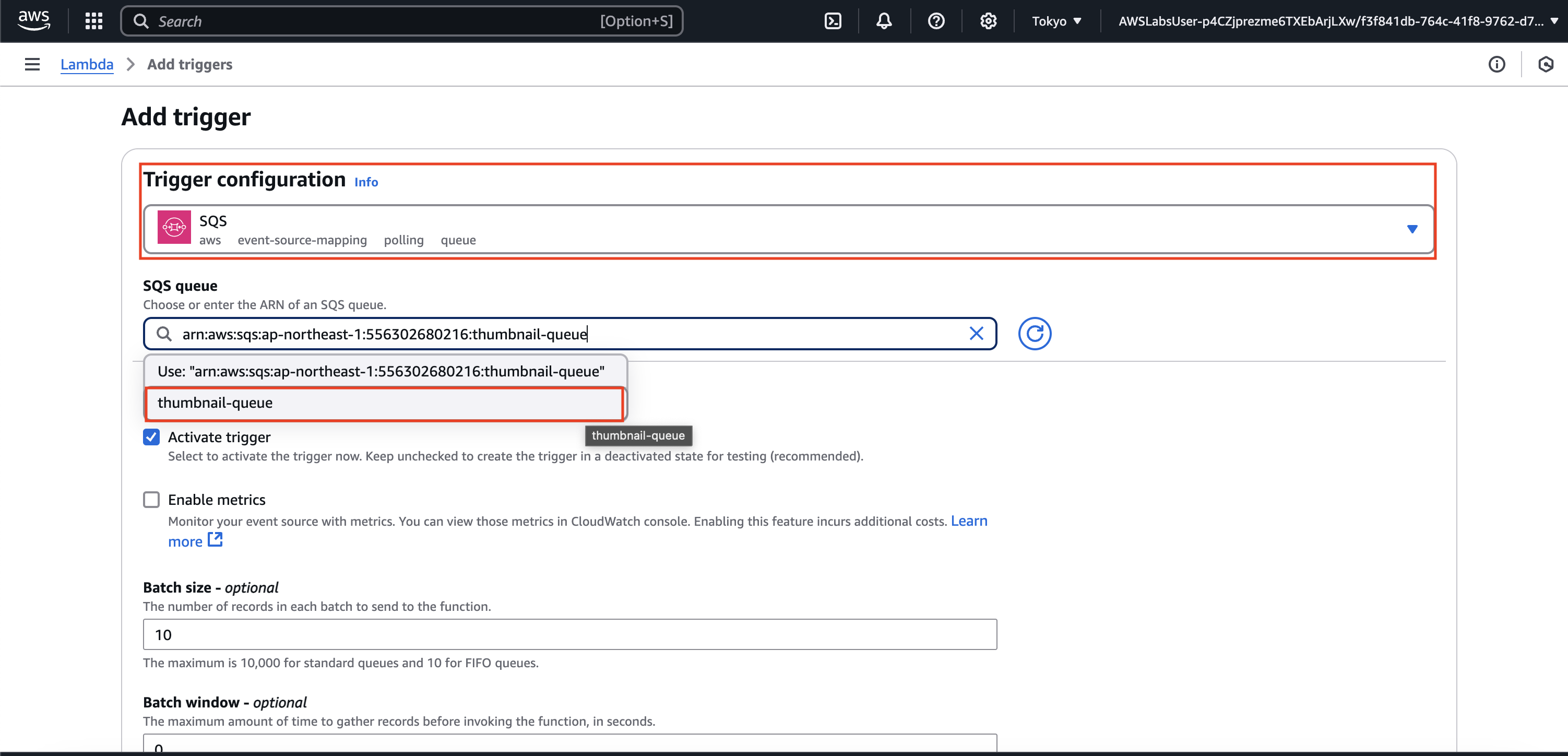Open the services grid menu icon
This screenshot has width=1568, height=756.
[94, 21]
